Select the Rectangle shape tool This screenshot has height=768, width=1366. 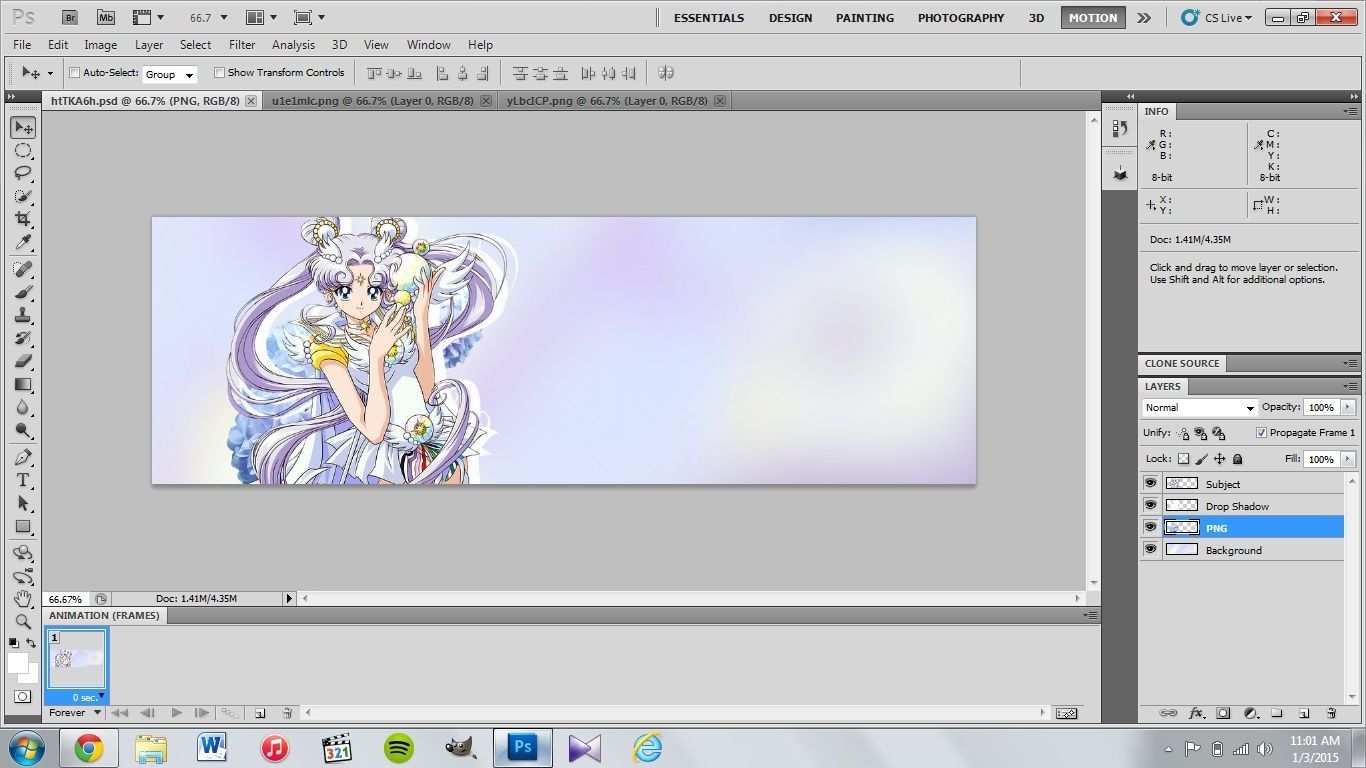click(x=23, y=527)
